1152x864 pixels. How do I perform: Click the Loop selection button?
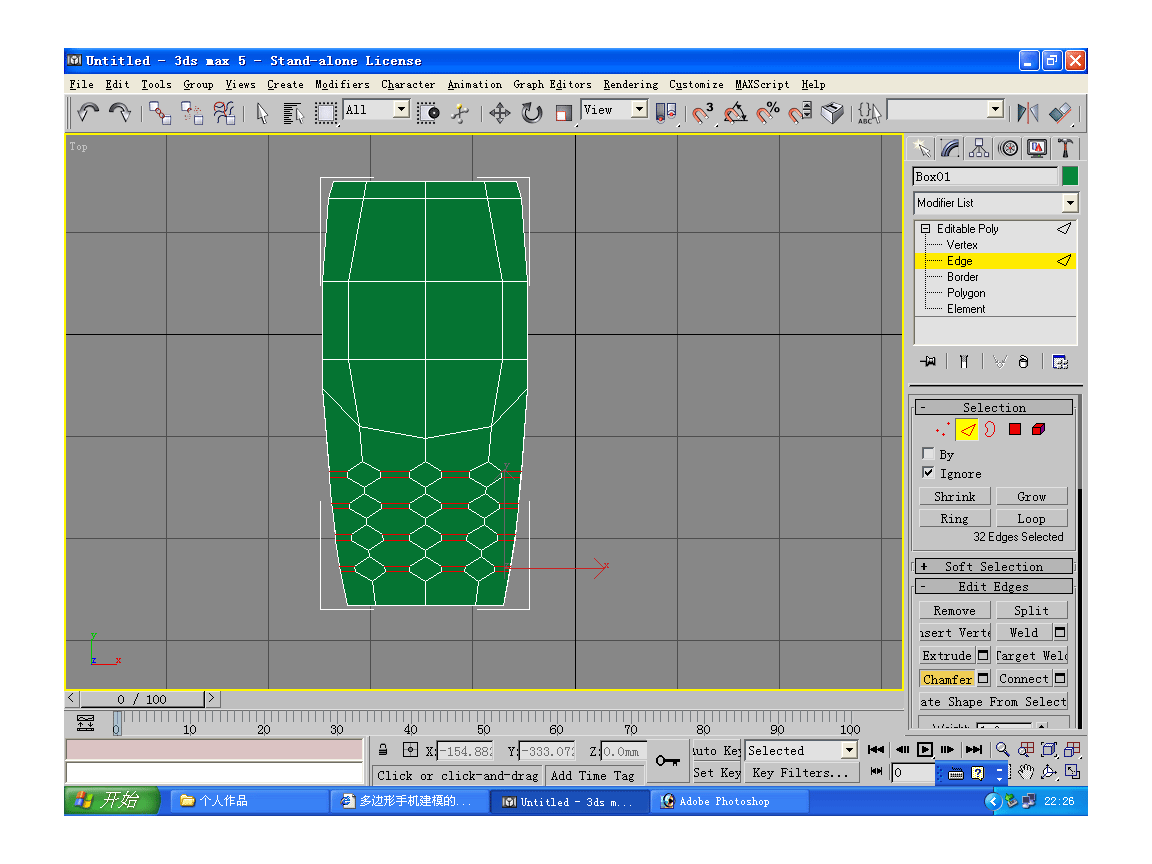pos(1031,519)
